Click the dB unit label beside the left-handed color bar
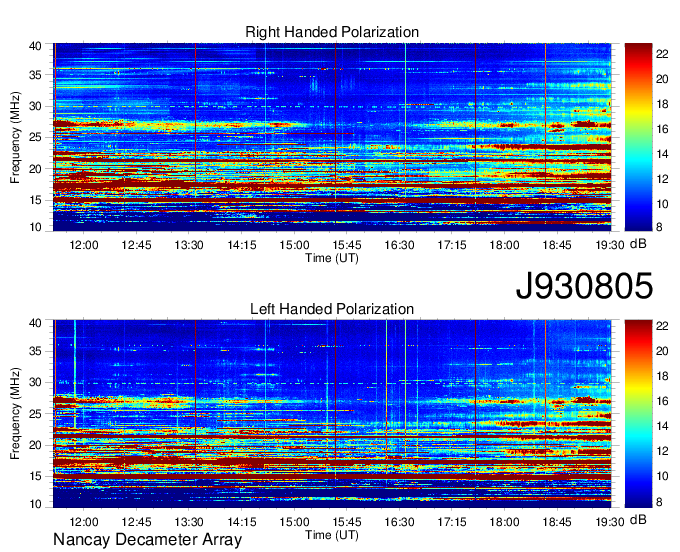Image resolution: width=680 pixels, height=552 pixels. click(x=638, y=519)
